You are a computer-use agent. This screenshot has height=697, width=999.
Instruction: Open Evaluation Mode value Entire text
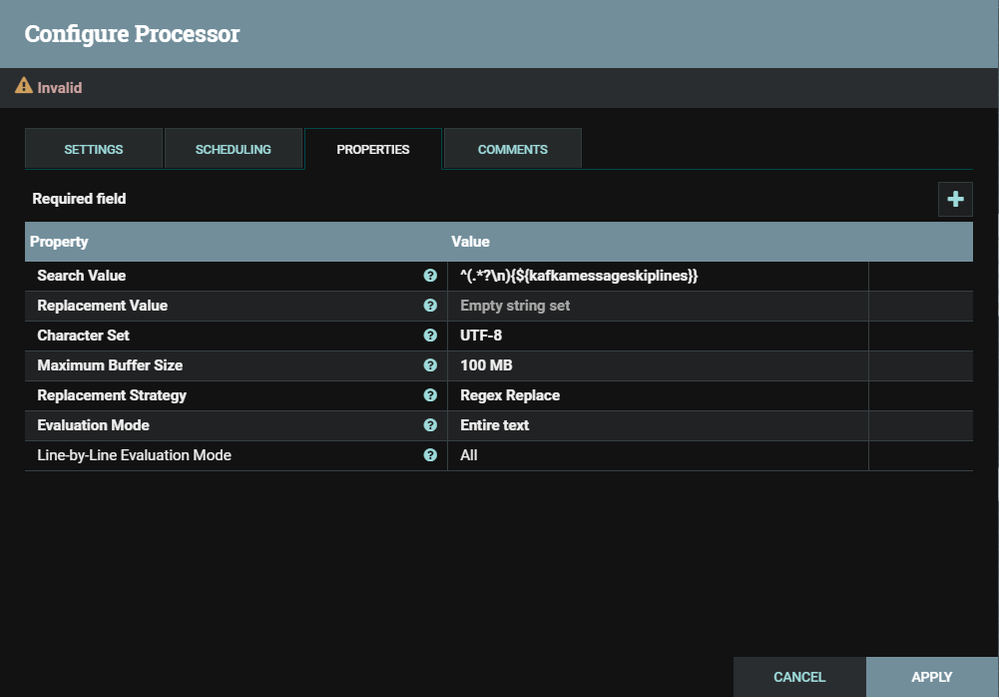(x=495, y=425)
